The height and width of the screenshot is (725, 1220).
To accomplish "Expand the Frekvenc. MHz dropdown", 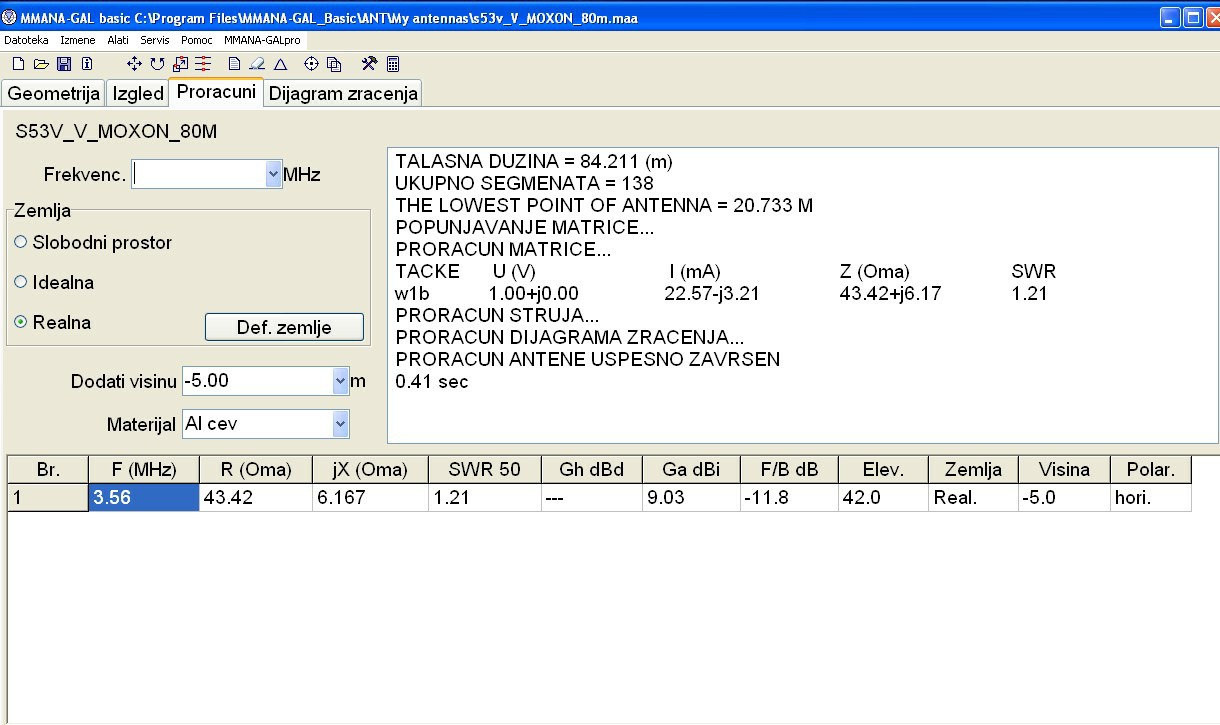I will [274, 174].
